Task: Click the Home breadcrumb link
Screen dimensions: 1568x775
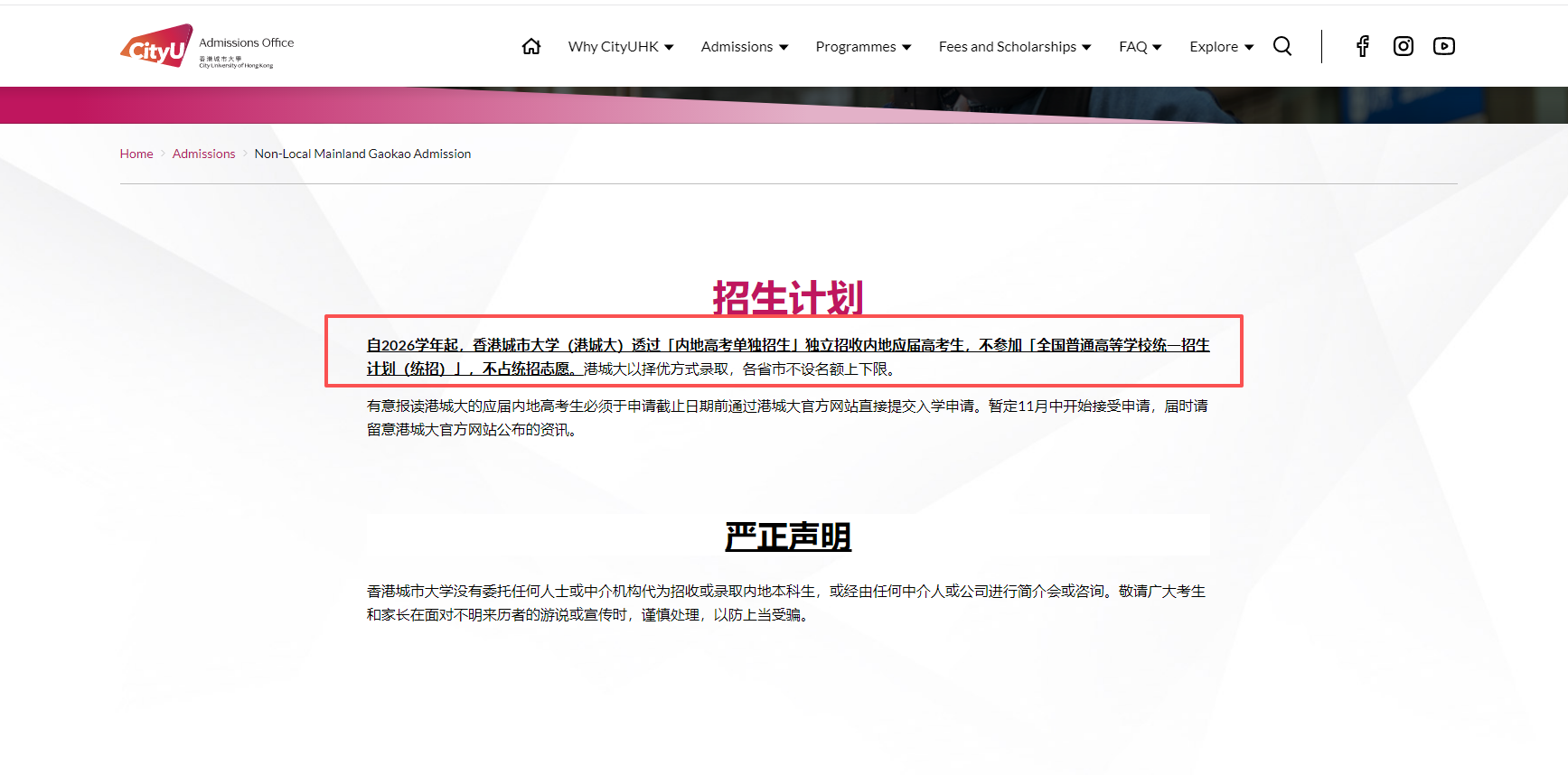Action: pyautogui.click(x=136, y=154)
